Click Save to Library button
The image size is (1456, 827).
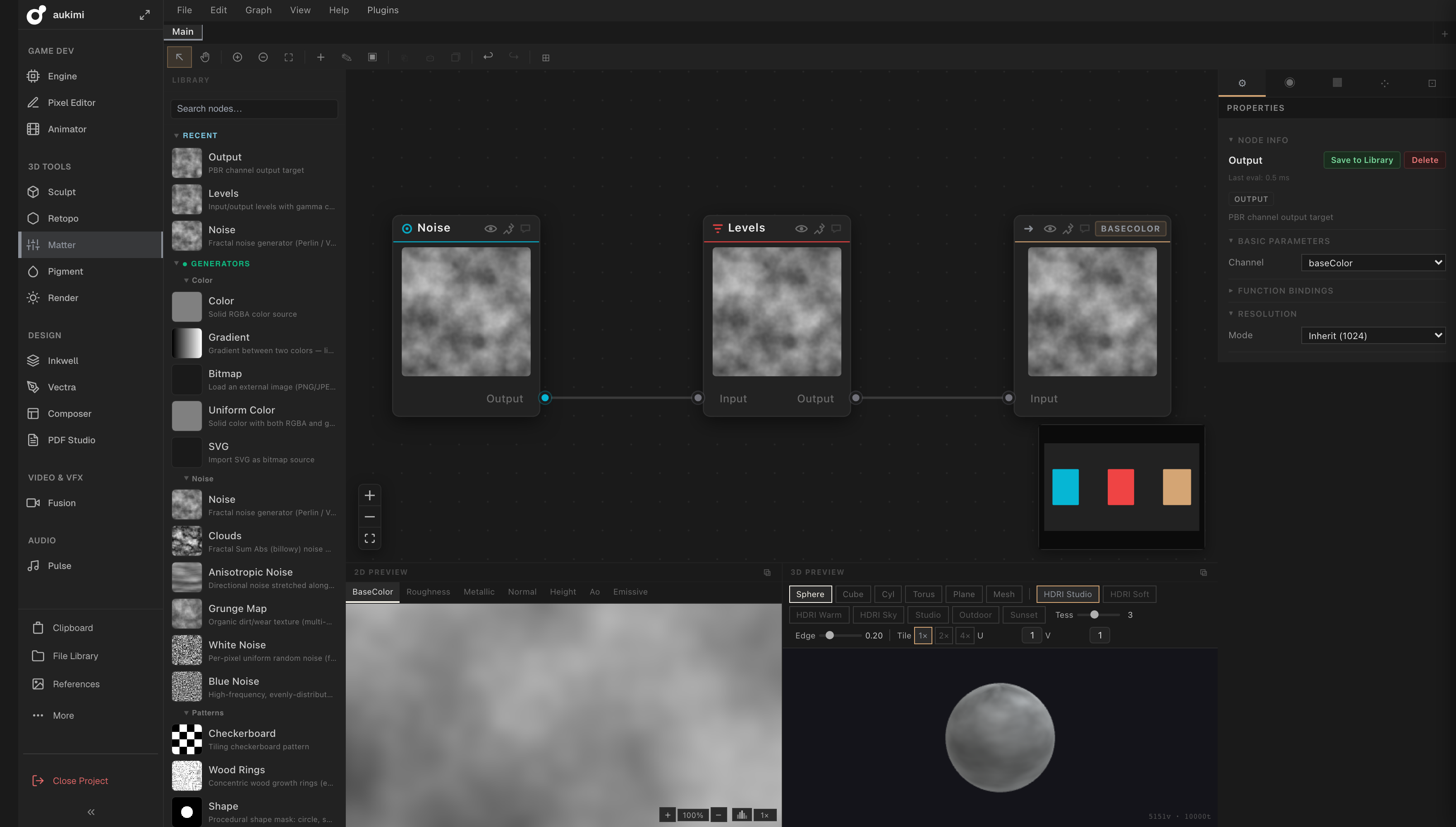tap(1362, 160)
